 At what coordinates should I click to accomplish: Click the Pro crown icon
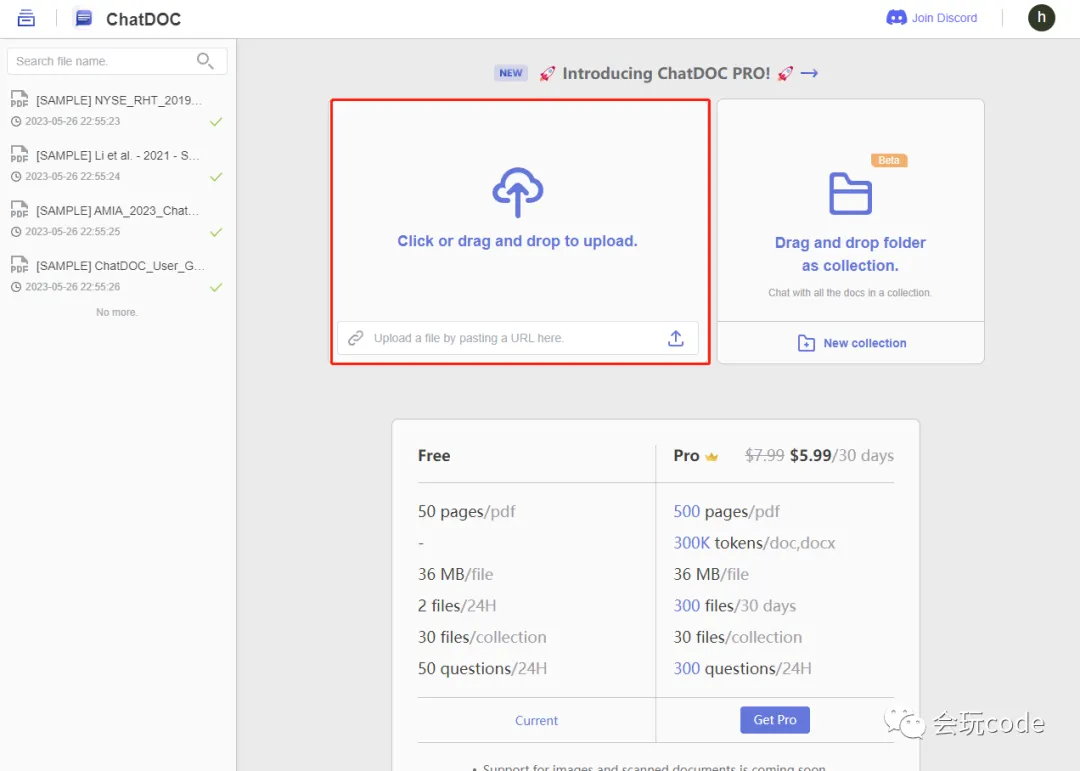click(712, 456)
